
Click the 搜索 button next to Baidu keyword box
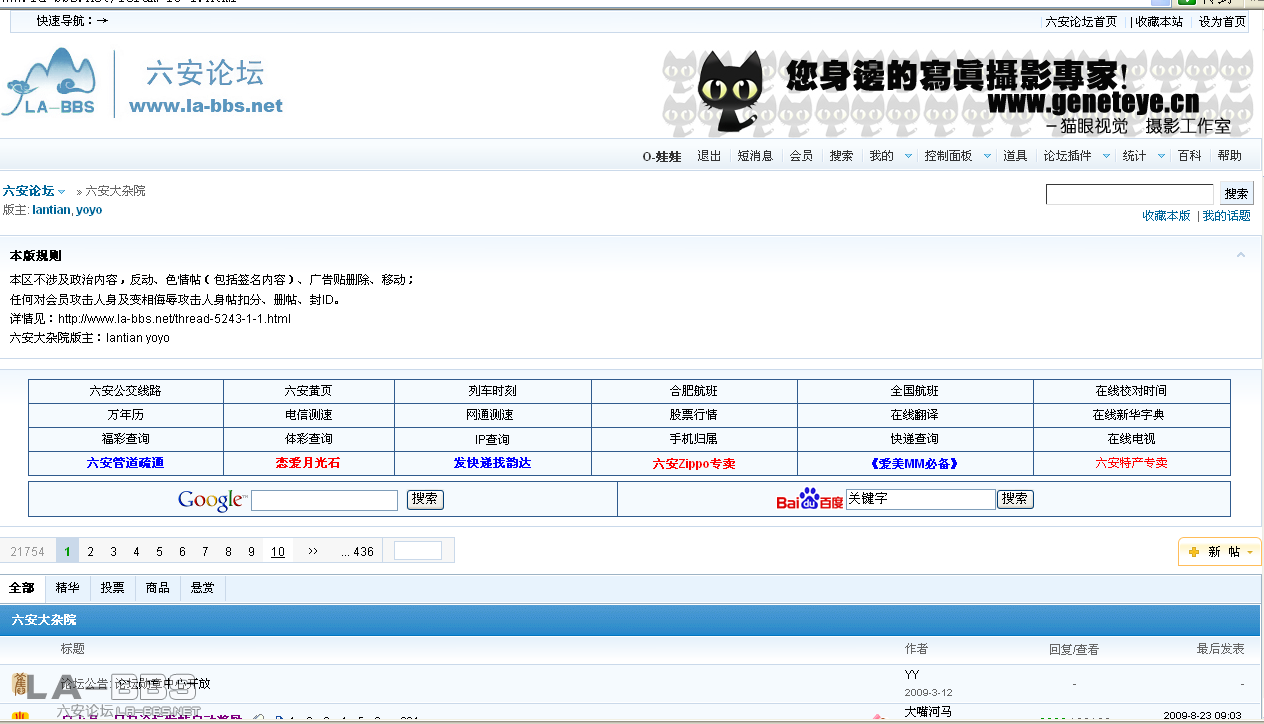tap(1014, 498)
